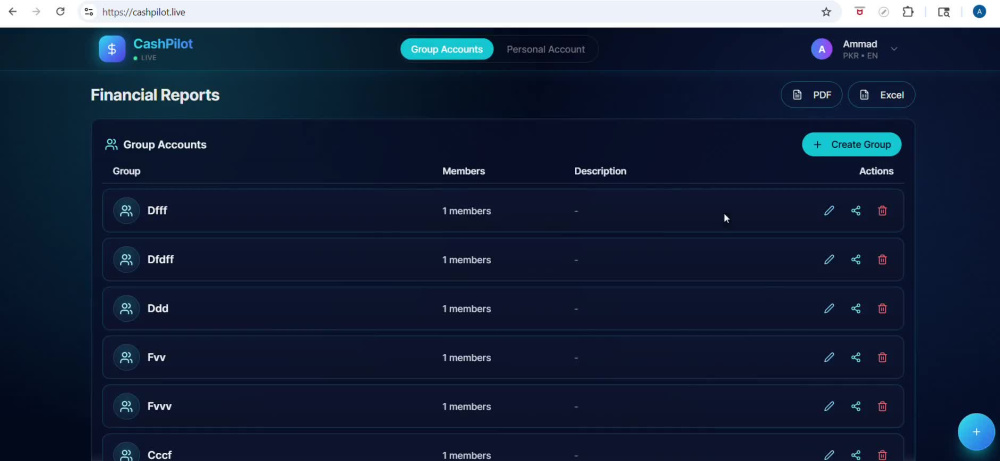The height and width of the screenshot is (461, 1000).
Task: Share the Dfff group
Action: 856,210
